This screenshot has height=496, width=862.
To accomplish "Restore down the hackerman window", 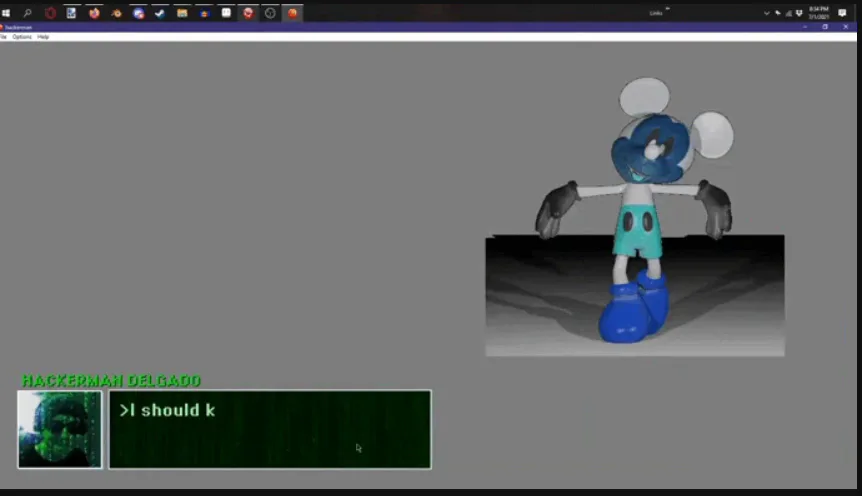I will [x=825, y=27].
